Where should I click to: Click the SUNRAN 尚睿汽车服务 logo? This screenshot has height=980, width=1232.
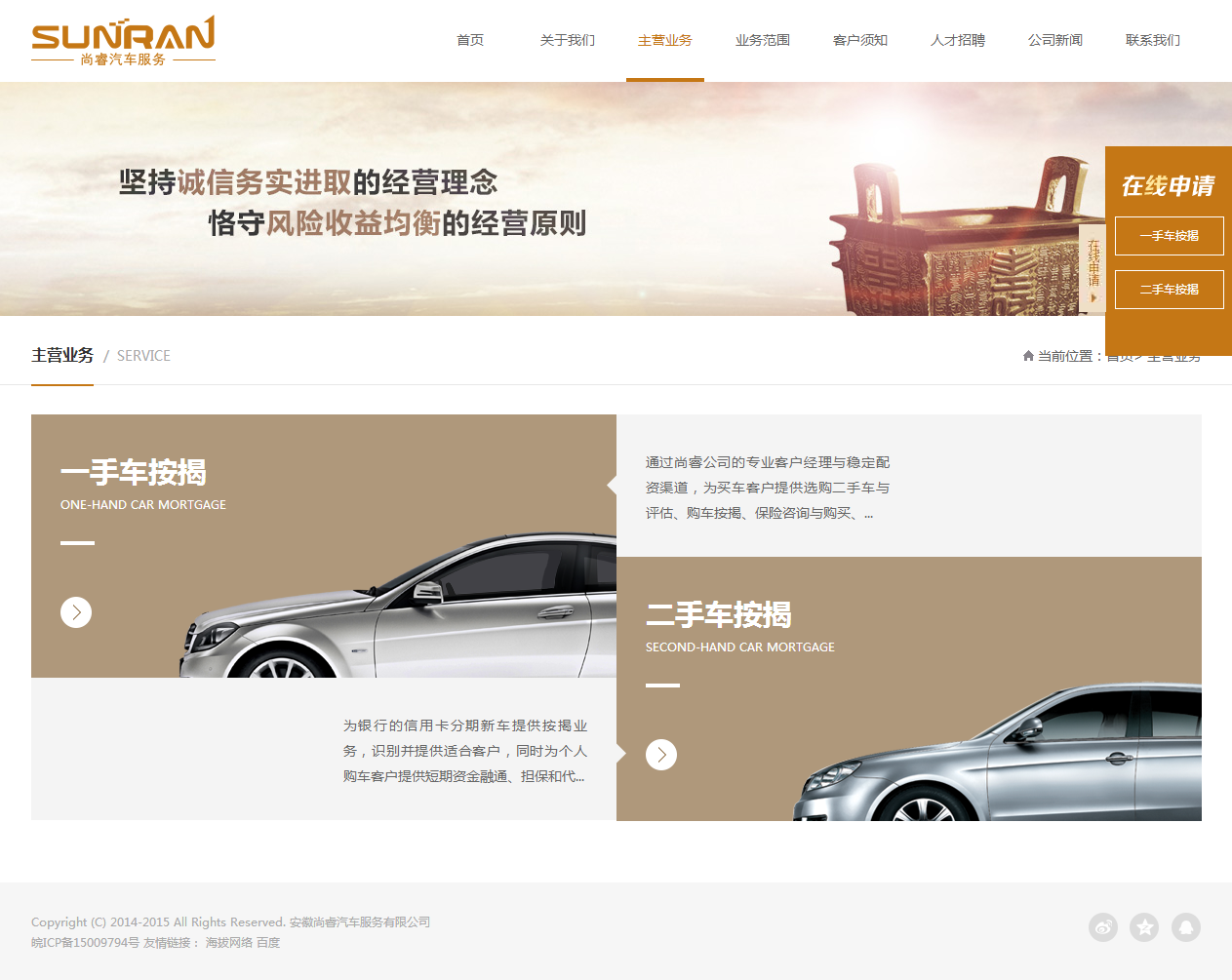click(123, 41)
